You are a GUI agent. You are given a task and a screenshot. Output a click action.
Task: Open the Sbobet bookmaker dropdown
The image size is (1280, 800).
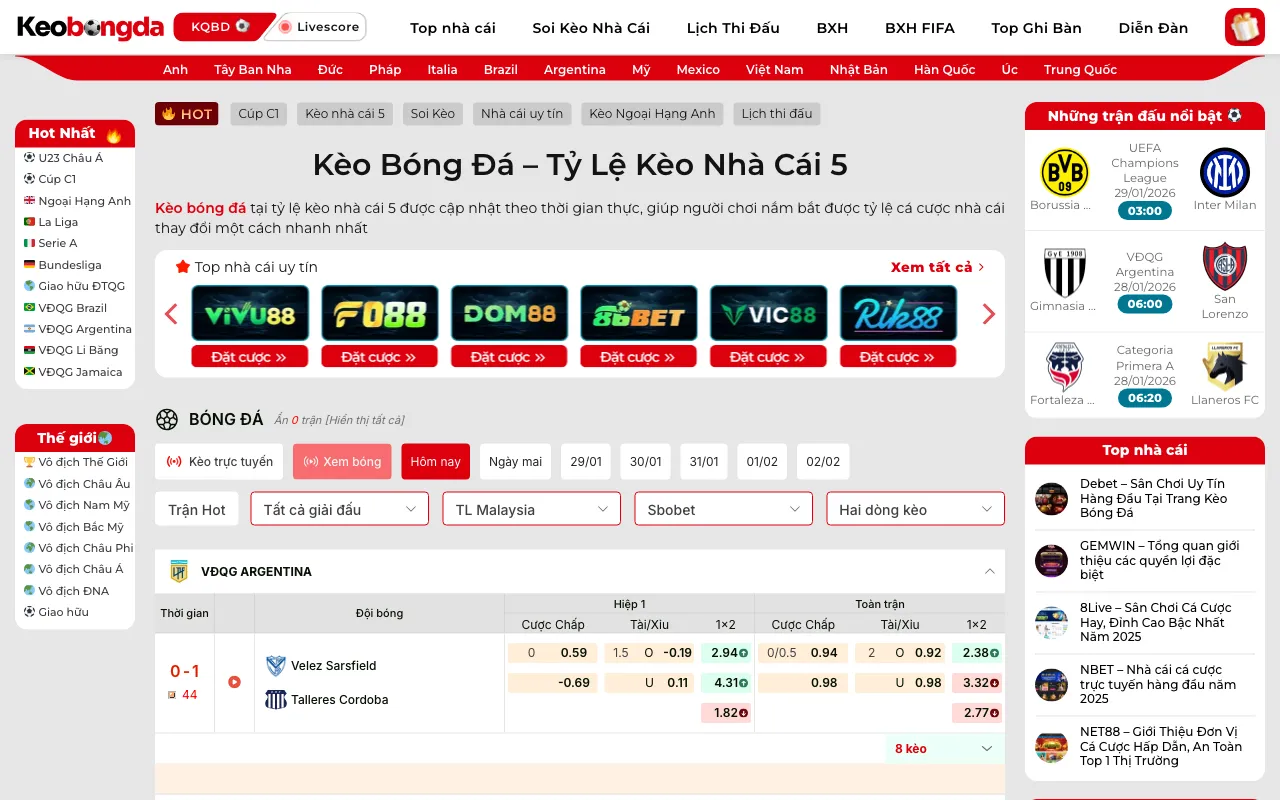[x=724, y=509]
